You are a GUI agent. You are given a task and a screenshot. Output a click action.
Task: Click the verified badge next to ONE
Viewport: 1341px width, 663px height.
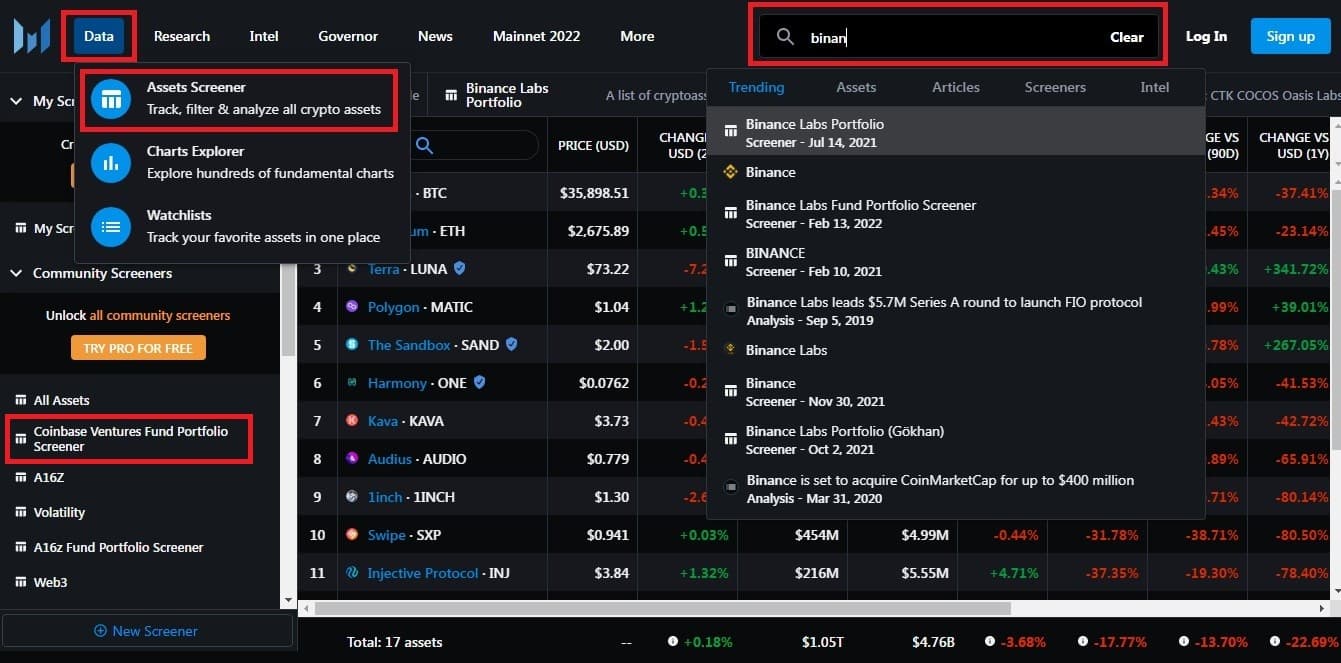point(480,383)
